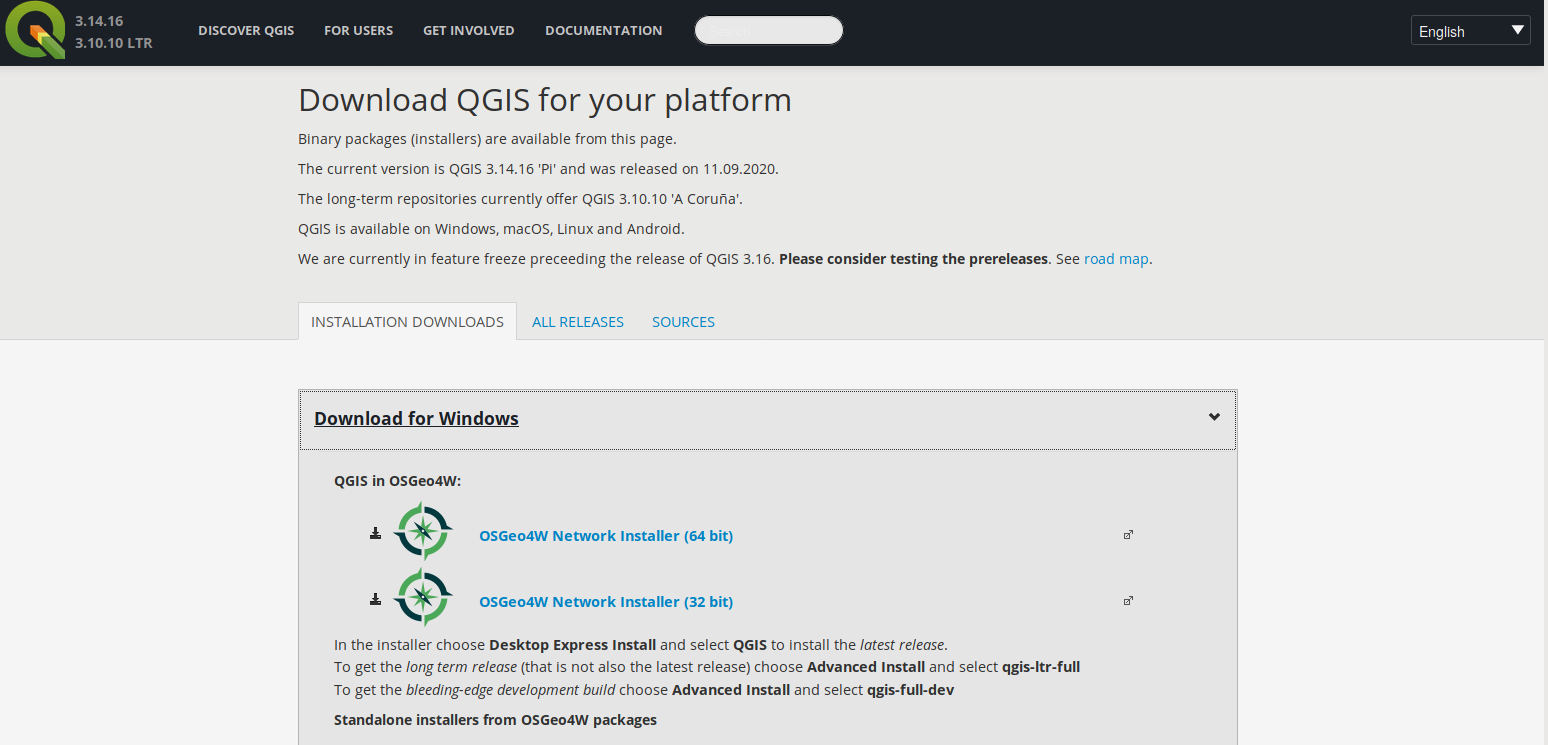The width and height of the screenshot is (1548, 745).
Task: Click the external link icon on the 32 bit row
Action: [x=1128, y=601]
